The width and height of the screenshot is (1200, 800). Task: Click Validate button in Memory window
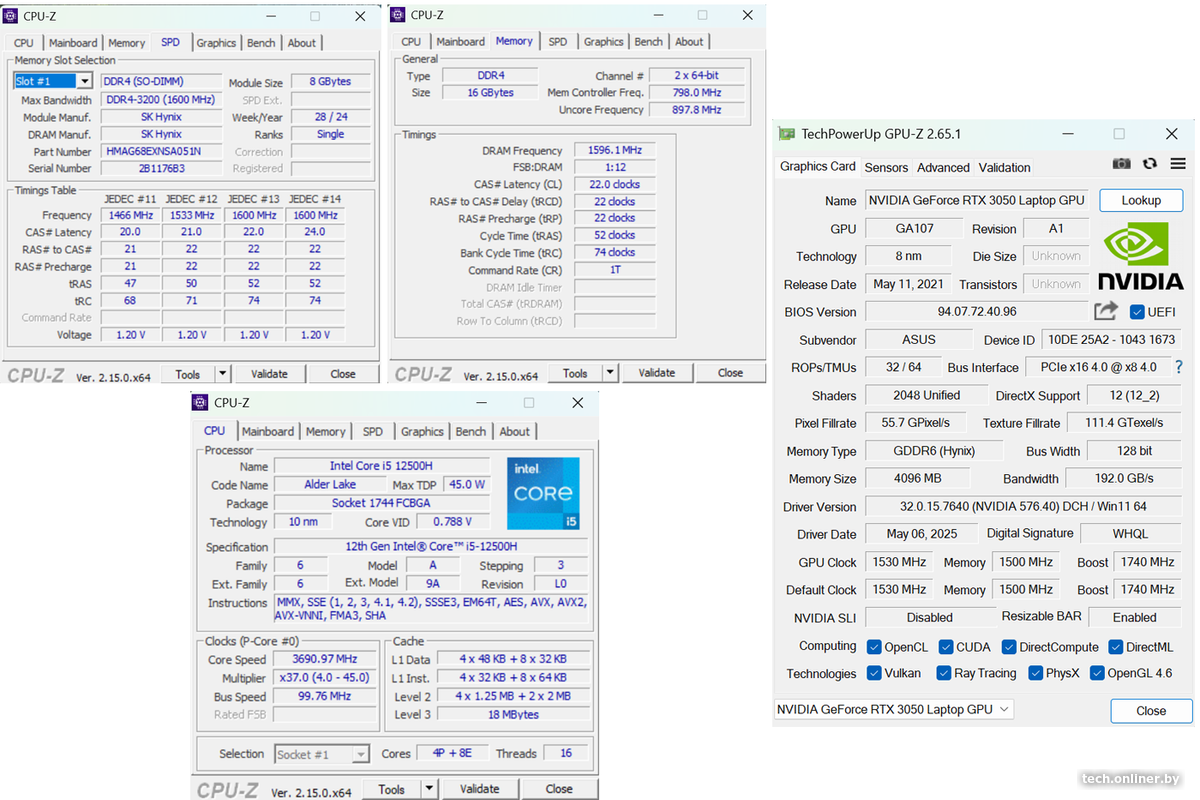click(x=656, y=373)
